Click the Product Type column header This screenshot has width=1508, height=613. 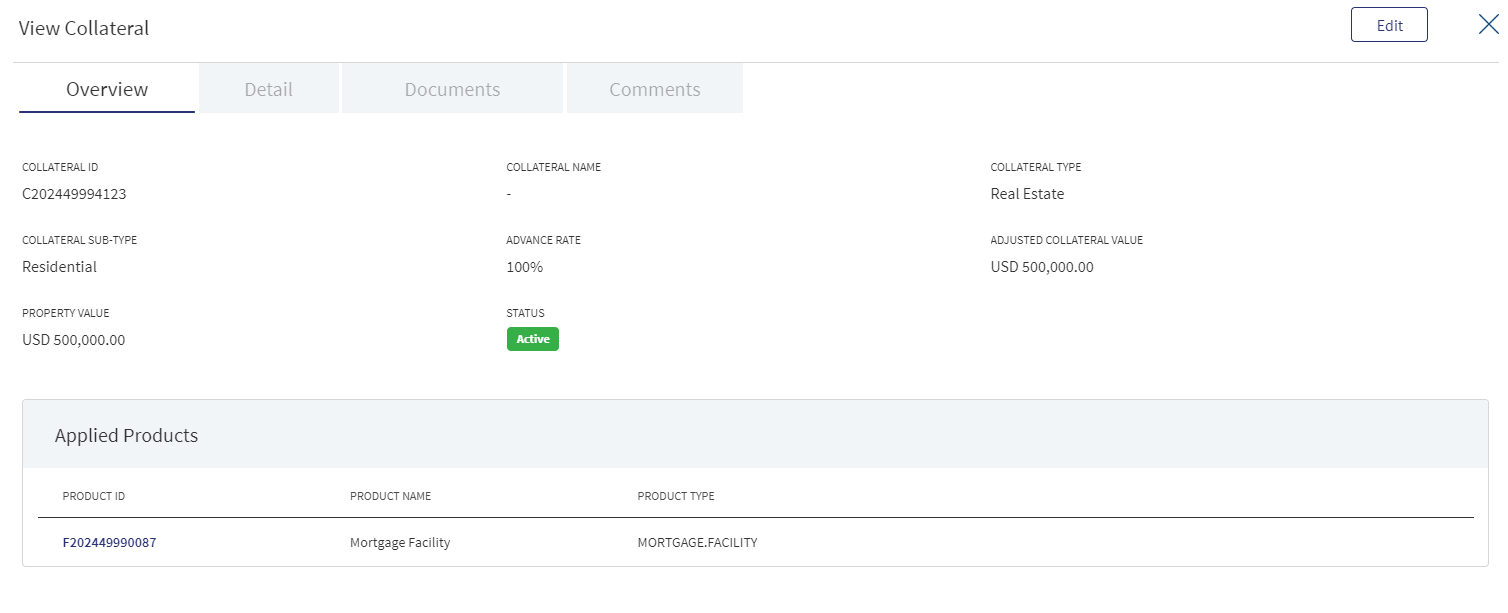click(676, 496)
